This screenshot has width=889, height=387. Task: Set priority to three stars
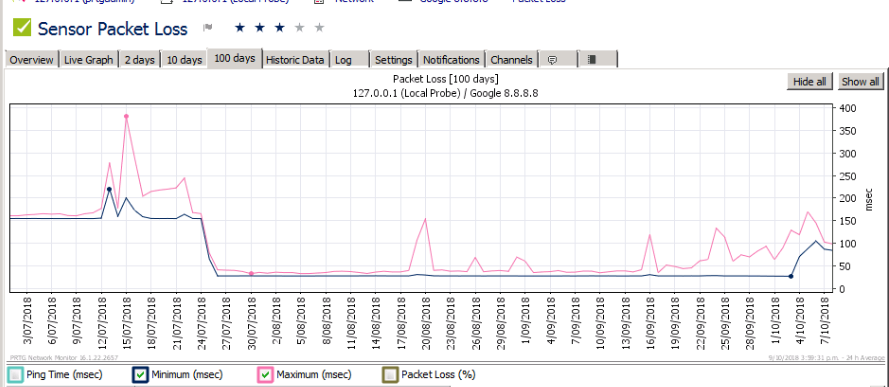pos(280,27)
